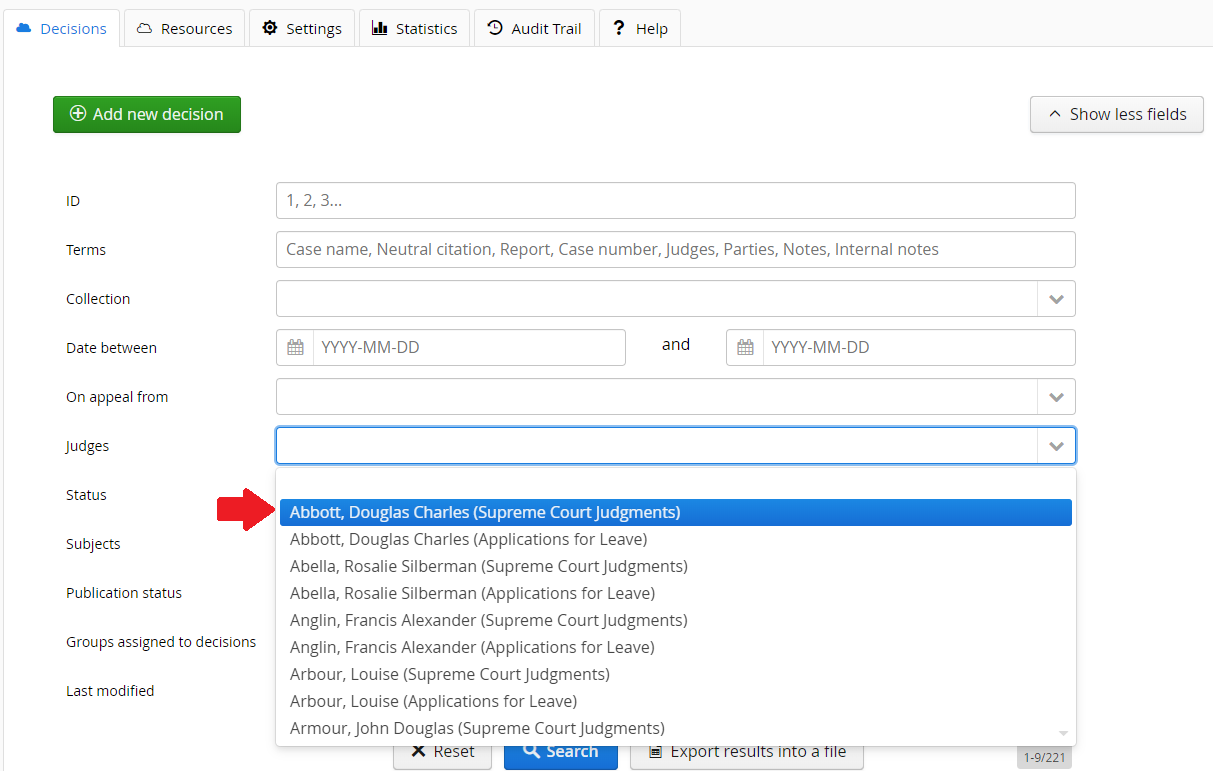Click the calendar icon in the end date field
Screen dimensions: 1213x771
[745, 348]
